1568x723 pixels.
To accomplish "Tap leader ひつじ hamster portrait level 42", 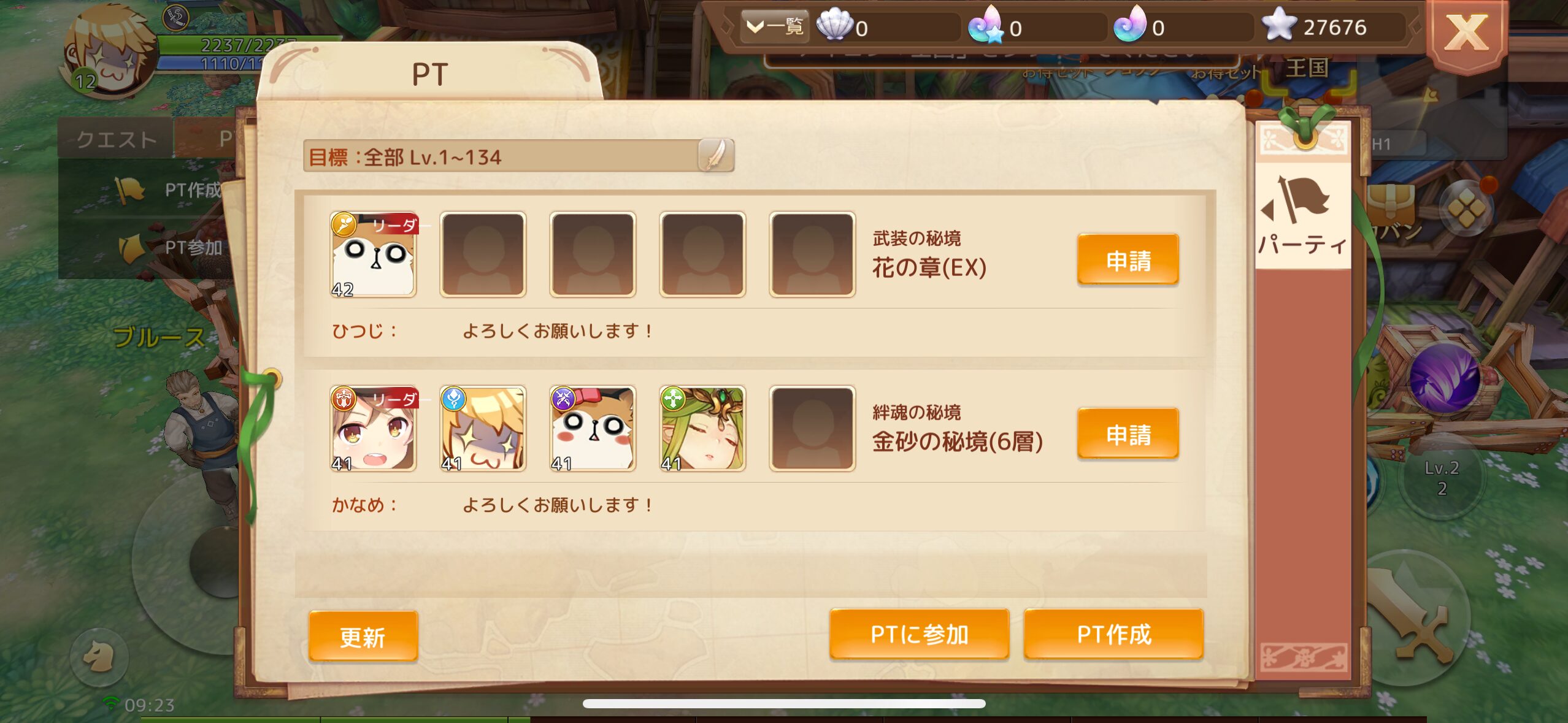I will point(373,255).
